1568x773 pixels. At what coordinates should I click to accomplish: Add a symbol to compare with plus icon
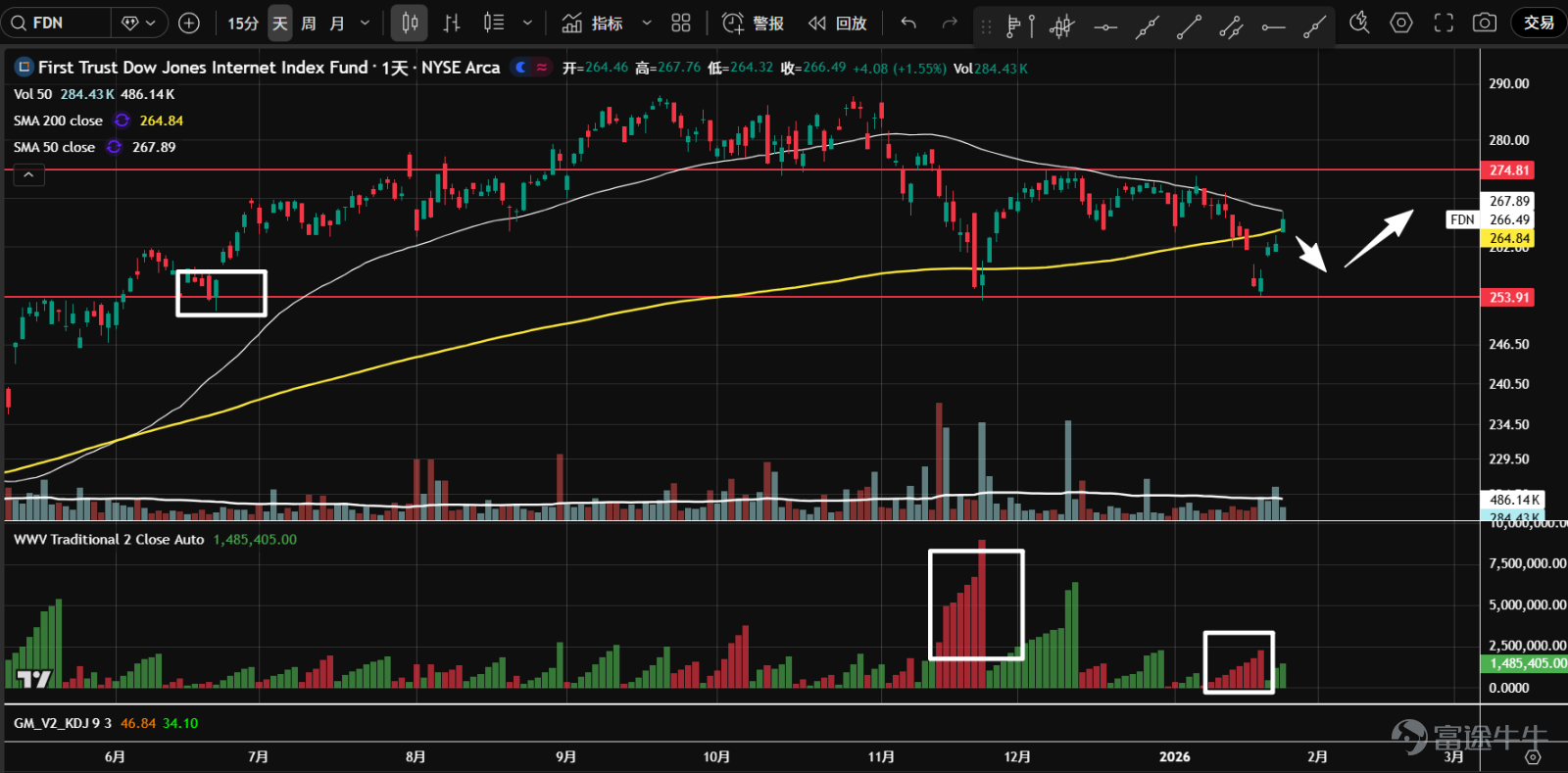point(189,23)
